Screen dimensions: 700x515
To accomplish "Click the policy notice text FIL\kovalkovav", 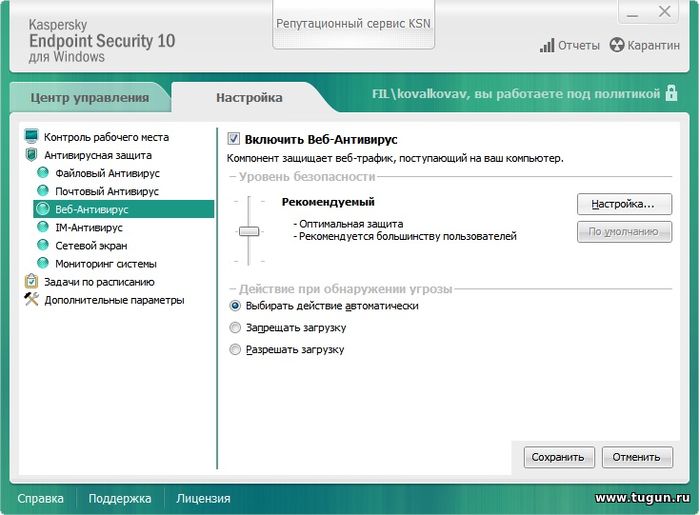I will click(516, 94).
